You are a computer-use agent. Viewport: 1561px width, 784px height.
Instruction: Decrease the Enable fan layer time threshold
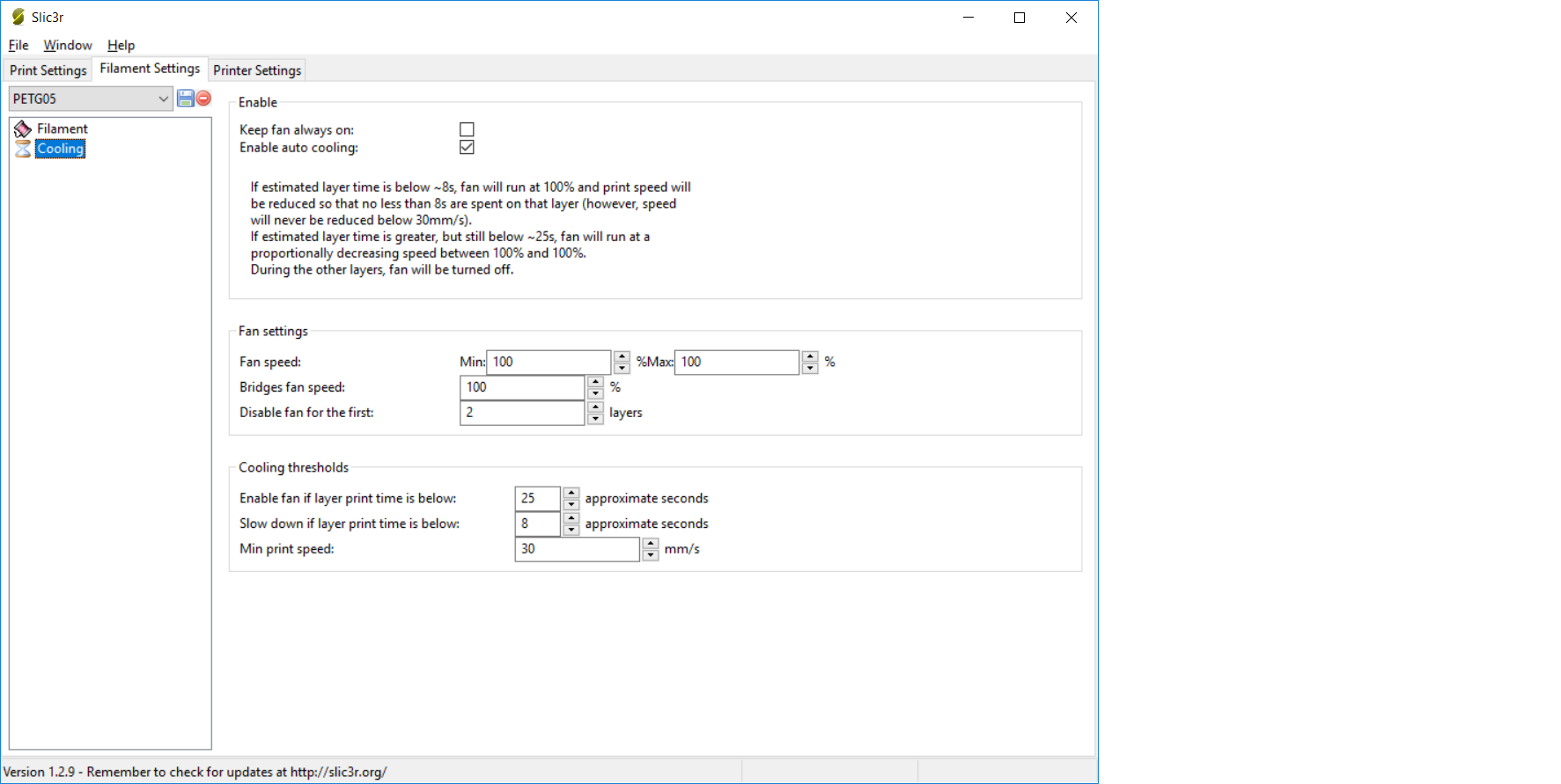coord(571,504)
